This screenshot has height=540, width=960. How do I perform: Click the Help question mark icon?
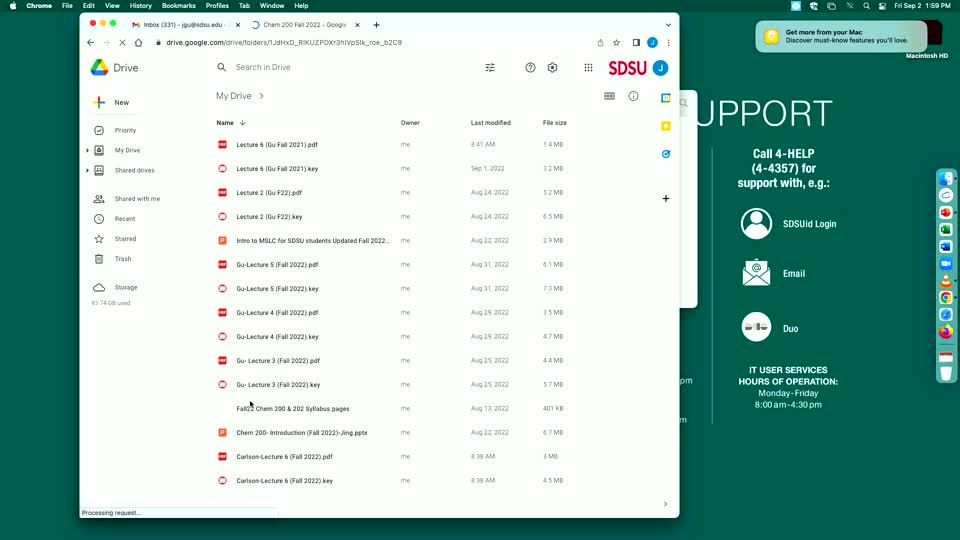pyautogui.click(x=530, y=68)
